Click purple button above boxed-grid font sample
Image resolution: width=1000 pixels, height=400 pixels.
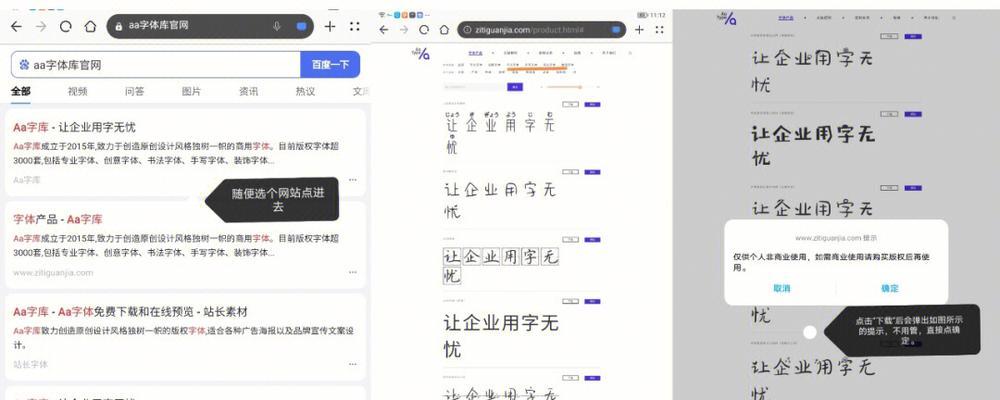[x=592, y=240]
